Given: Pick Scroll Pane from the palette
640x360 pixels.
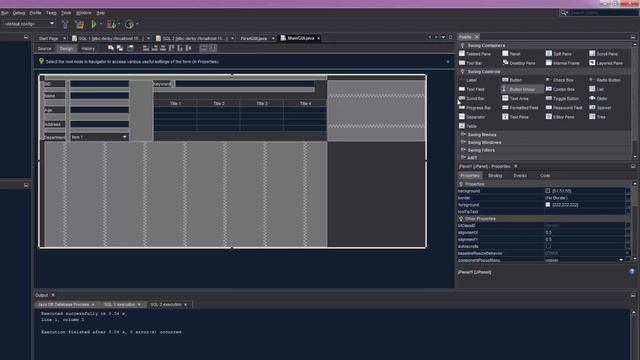Looking at the screenshot, I should coord(604,54).
